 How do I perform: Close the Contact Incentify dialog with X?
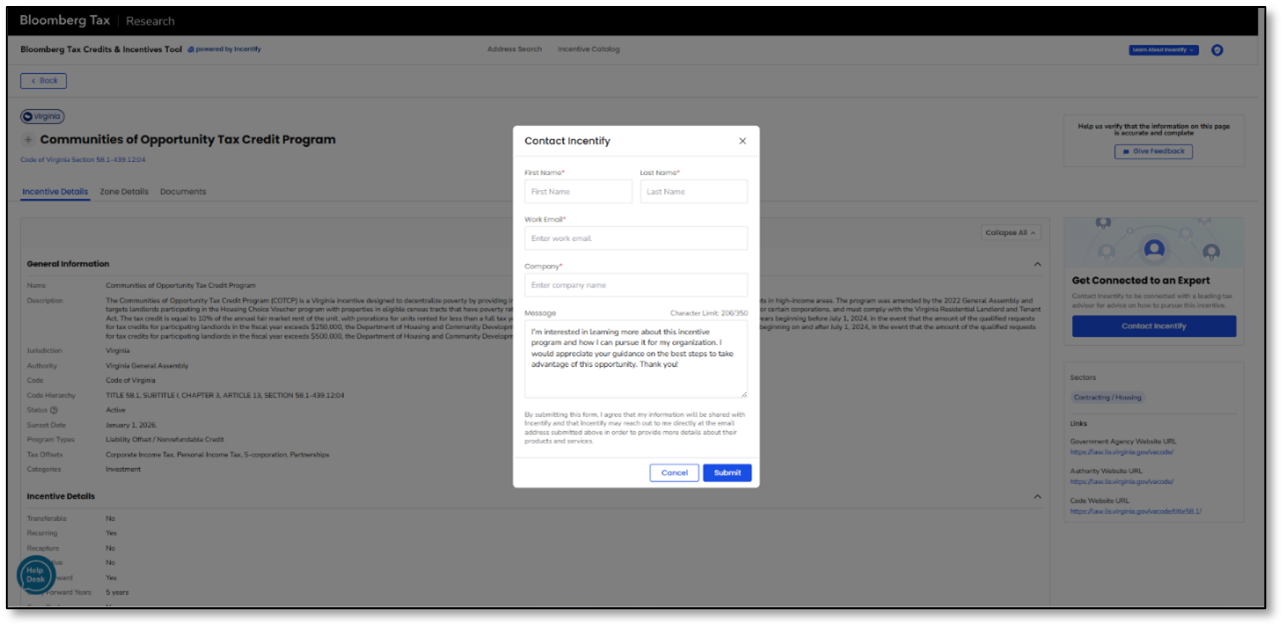[x=742, y=141]
